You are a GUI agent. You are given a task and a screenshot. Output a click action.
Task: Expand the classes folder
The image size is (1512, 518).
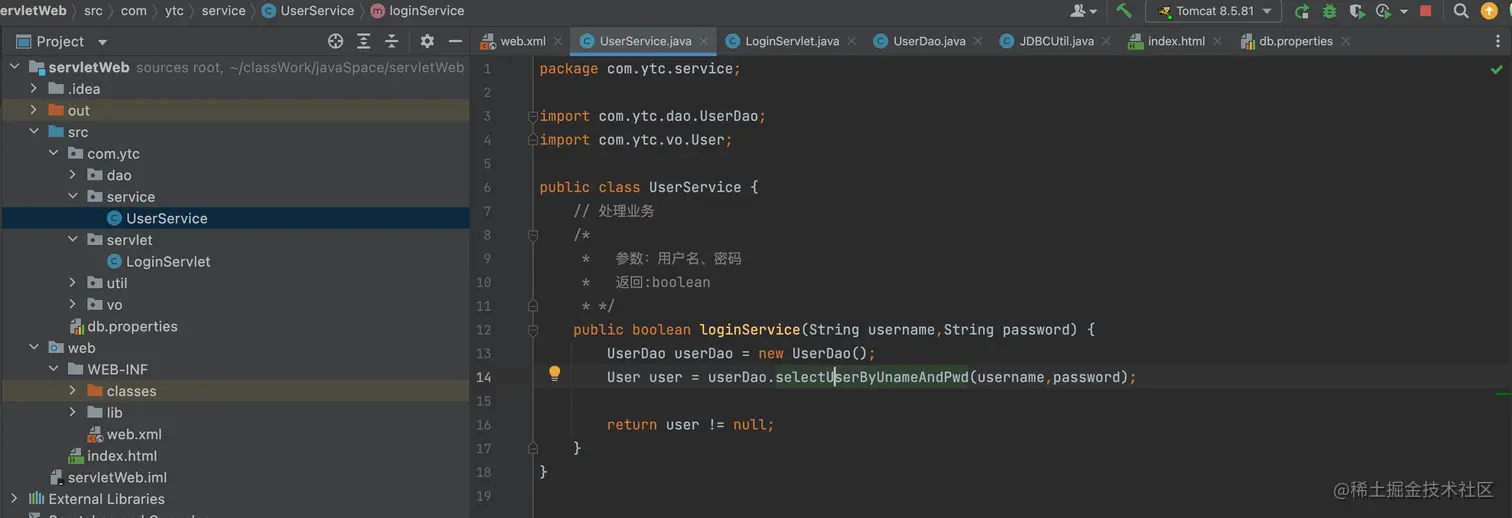click(72, 391)
